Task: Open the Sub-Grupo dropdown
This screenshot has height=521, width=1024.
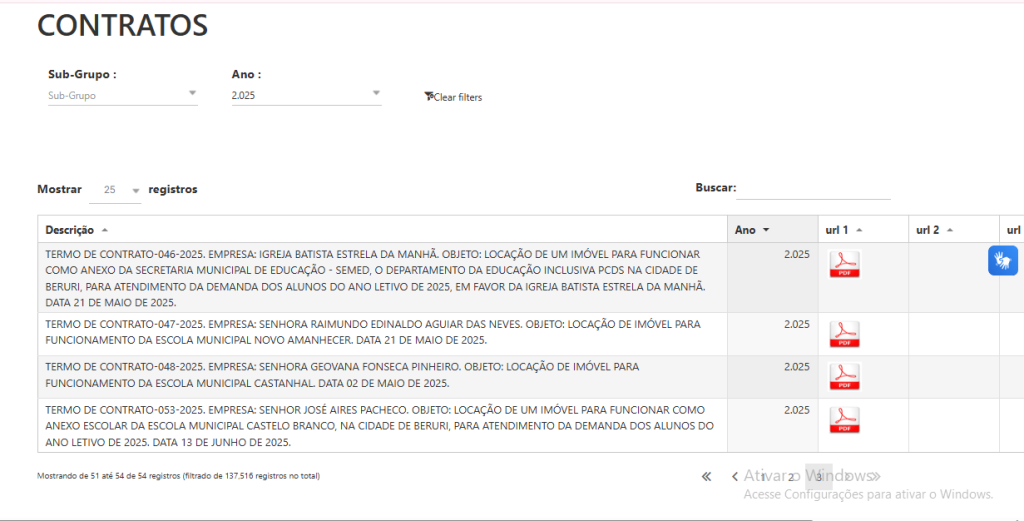Action: point(122,96)
